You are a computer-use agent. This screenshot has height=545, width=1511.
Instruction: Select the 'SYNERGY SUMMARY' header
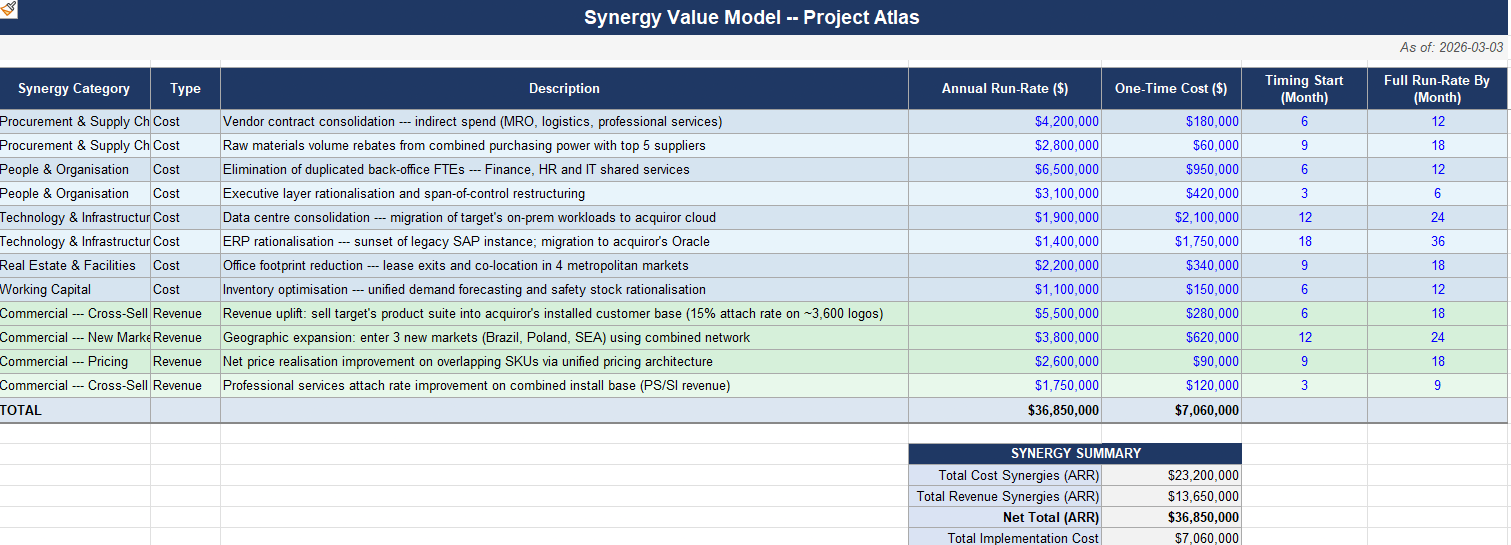1075,454
